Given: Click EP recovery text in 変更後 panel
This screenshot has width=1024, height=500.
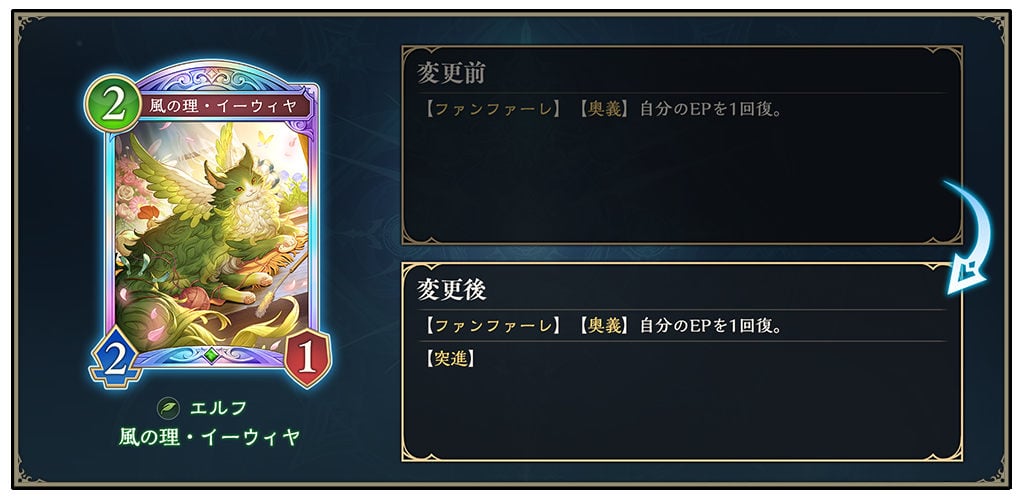Looking at the screenshot, I should 711,325.
